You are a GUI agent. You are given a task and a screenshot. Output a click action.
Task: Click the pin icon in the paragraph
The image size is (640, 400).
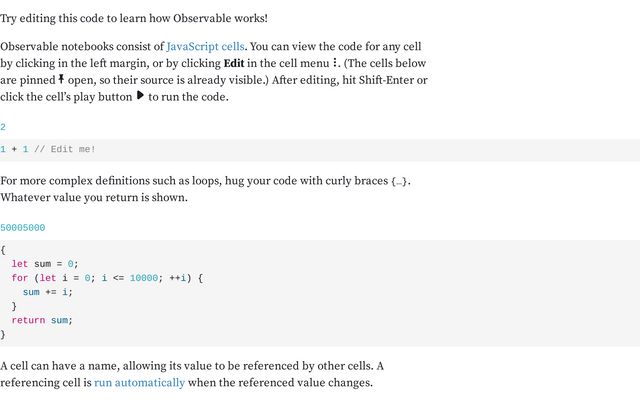[61, 79]
